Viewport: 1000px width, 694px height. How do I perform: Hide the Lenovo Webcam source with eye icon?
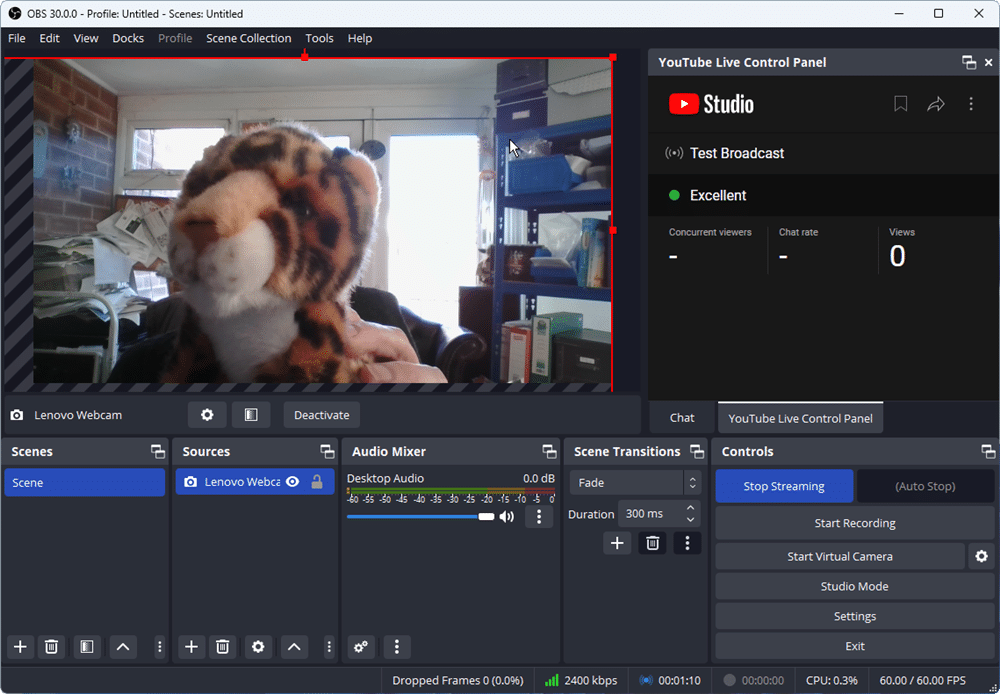pos(292,482)
